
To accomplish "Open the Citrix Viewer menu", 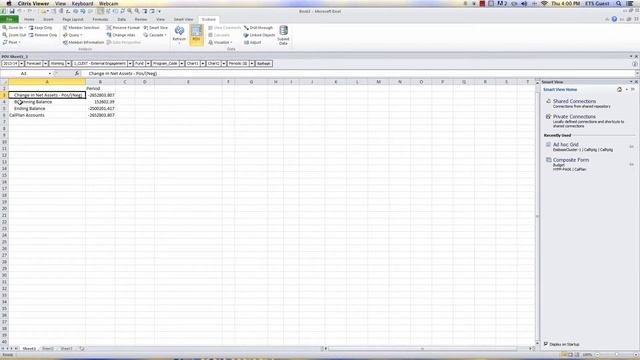I will tap(33, 3).
